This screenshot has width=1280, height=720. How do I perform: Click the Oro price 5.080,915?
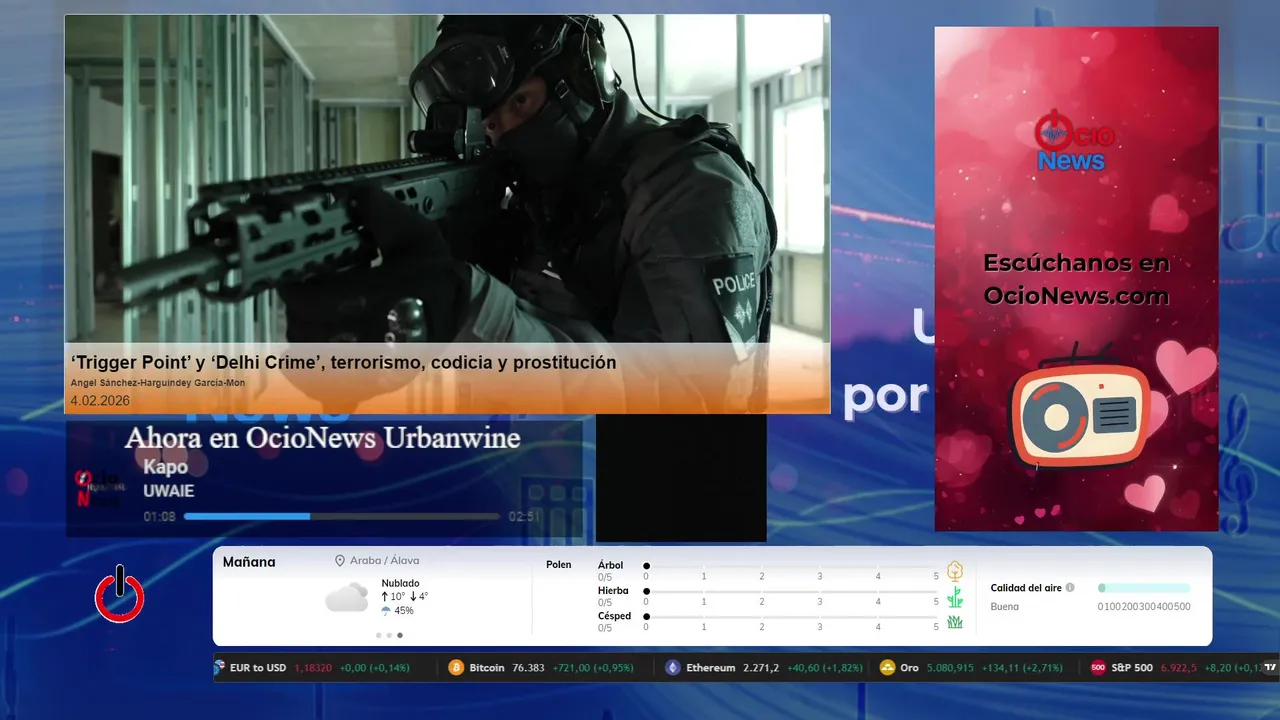click(950, 668)
